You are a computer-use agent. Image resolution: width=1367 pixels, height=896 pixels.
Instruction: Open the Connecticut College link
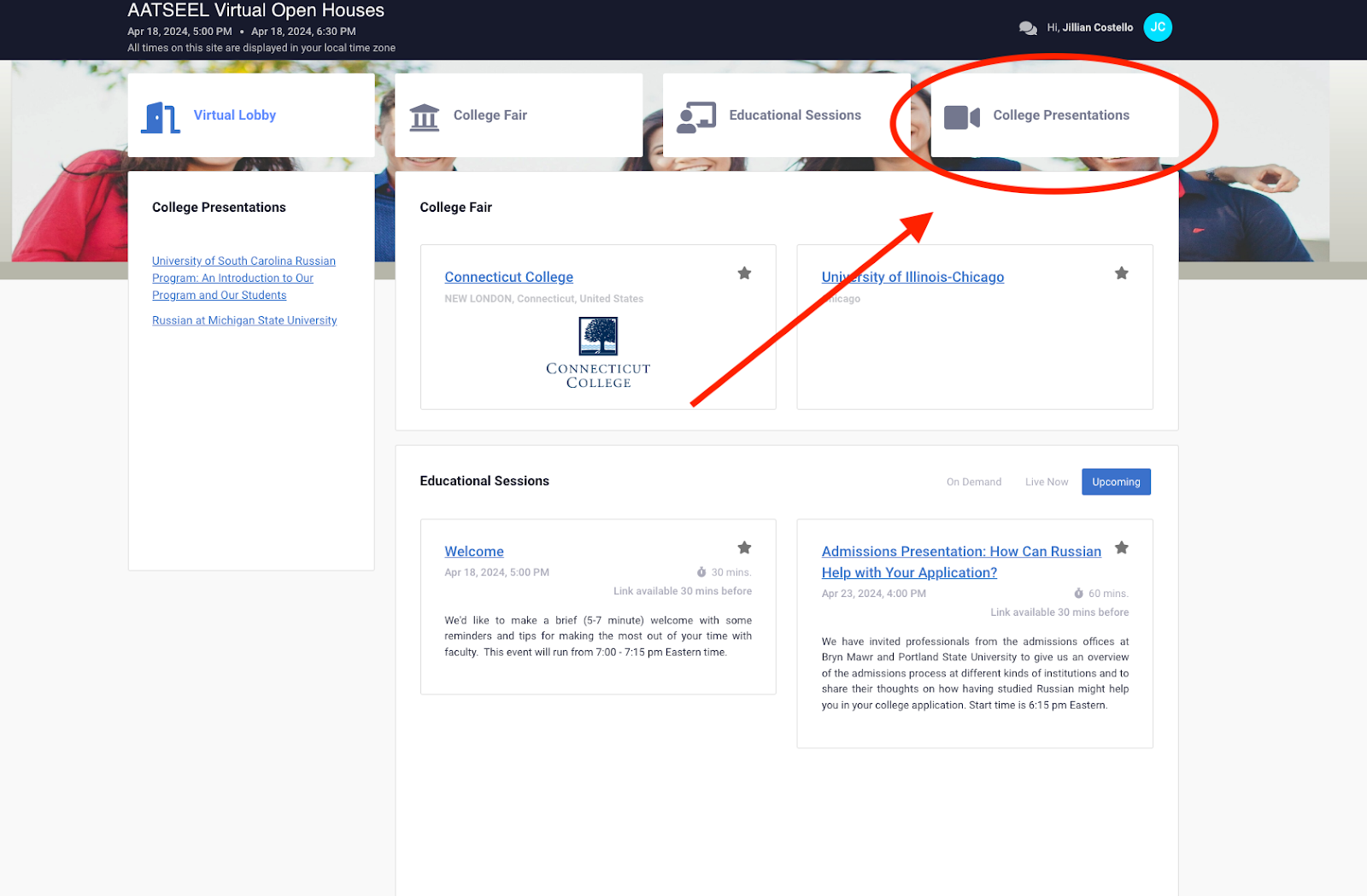click(x=508, y=277)
